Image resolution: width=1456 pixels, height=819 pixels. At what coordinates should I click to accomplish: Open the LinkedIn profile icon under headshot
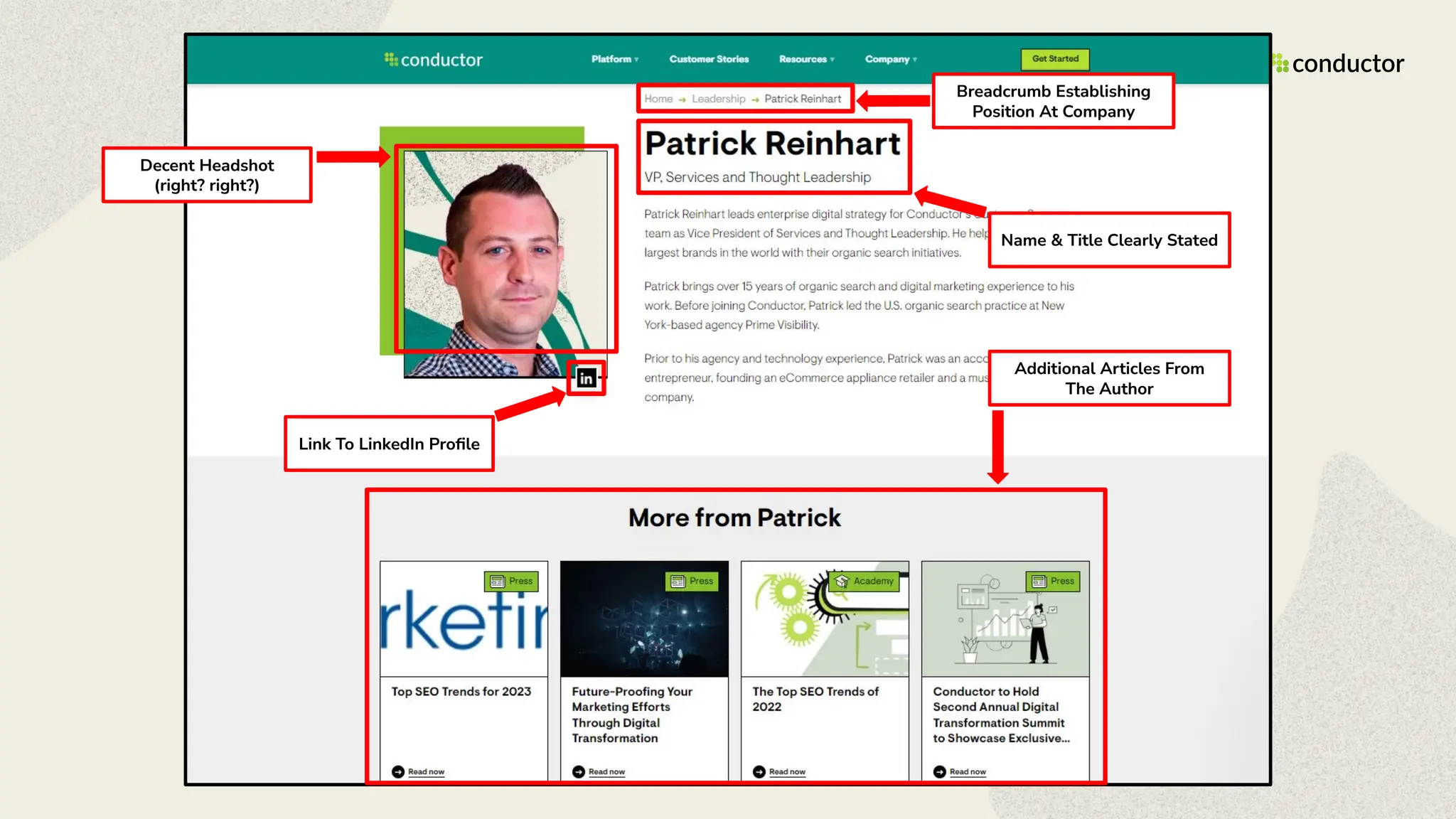tap(586, 378)
